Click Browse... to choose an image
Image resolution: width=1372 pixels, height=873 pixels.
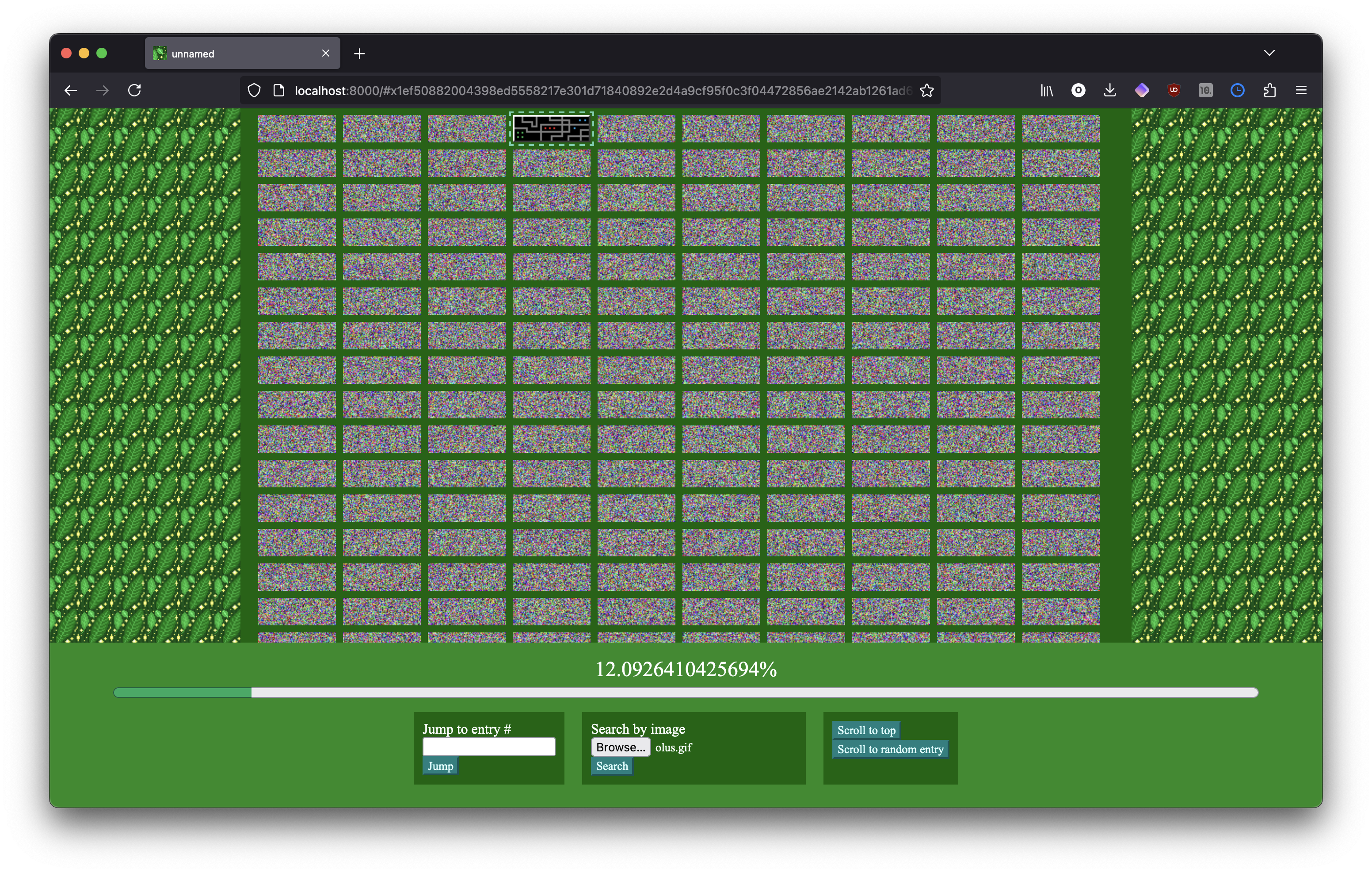coord(621,747)
